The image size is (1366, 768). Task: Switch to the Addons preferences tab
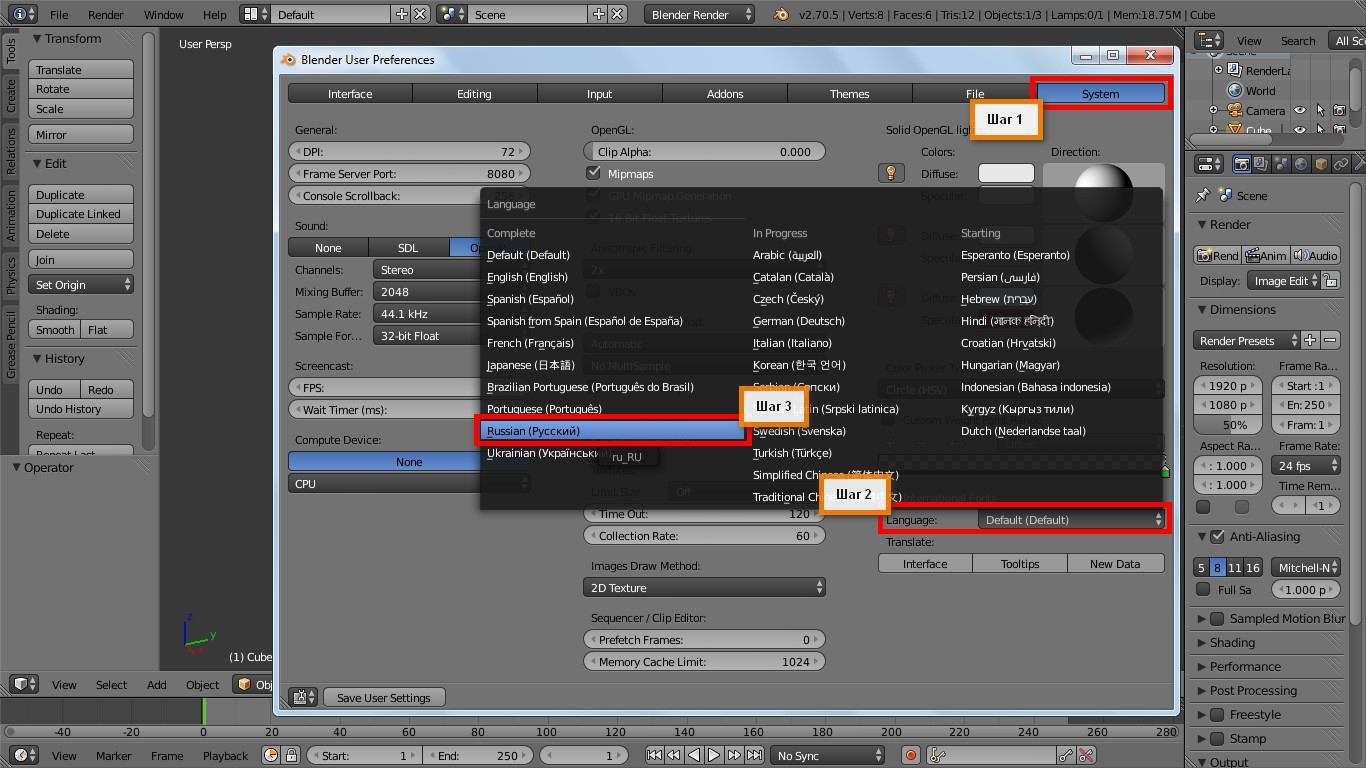[x=725, y=93]
